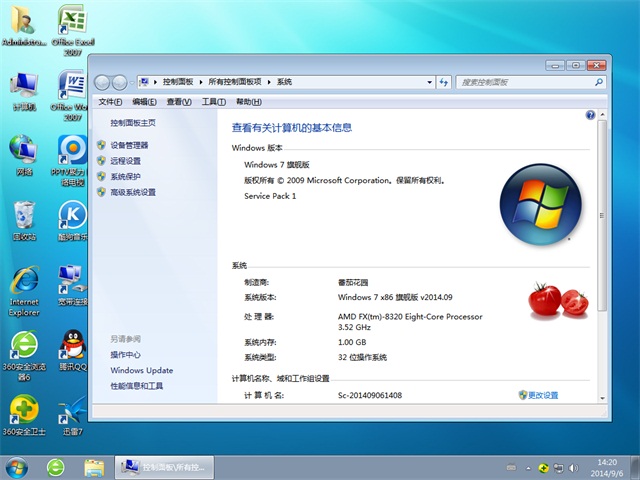Click the network tray icon
The width and height of the screenshot is (640, 480).
(558, 468)
